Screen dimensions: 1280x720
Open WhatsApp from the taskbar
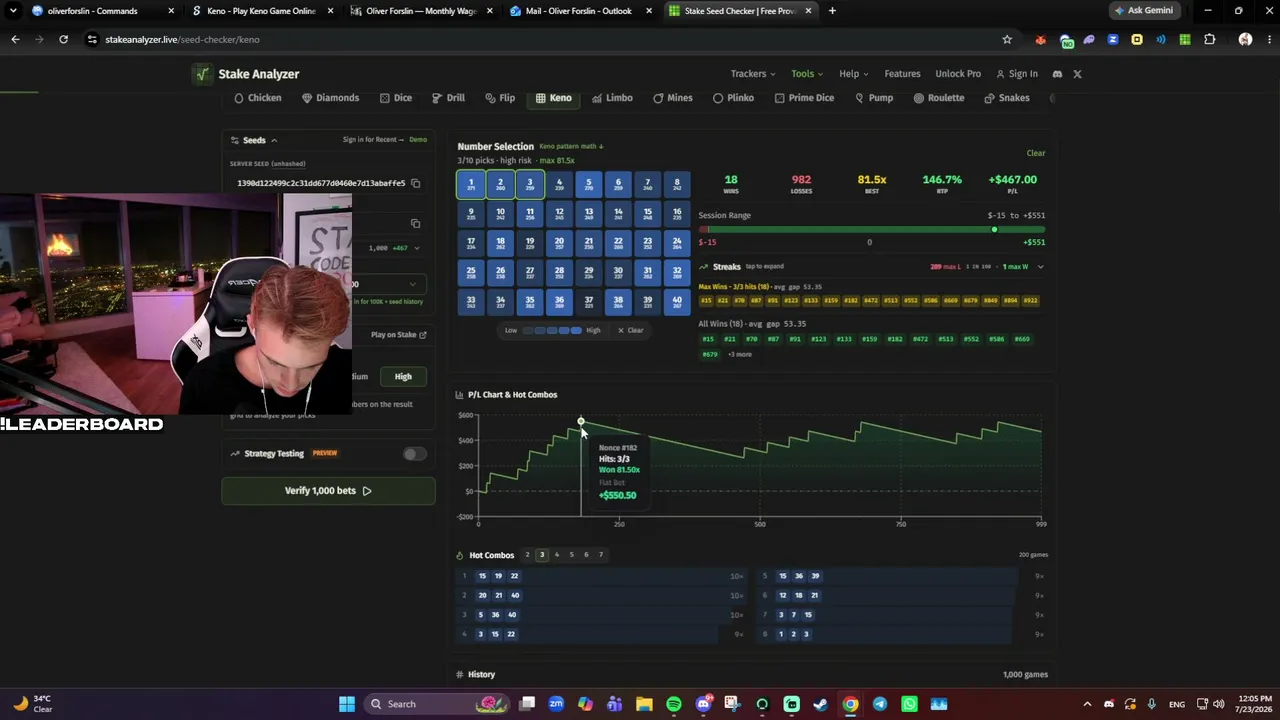pos(909,704)
